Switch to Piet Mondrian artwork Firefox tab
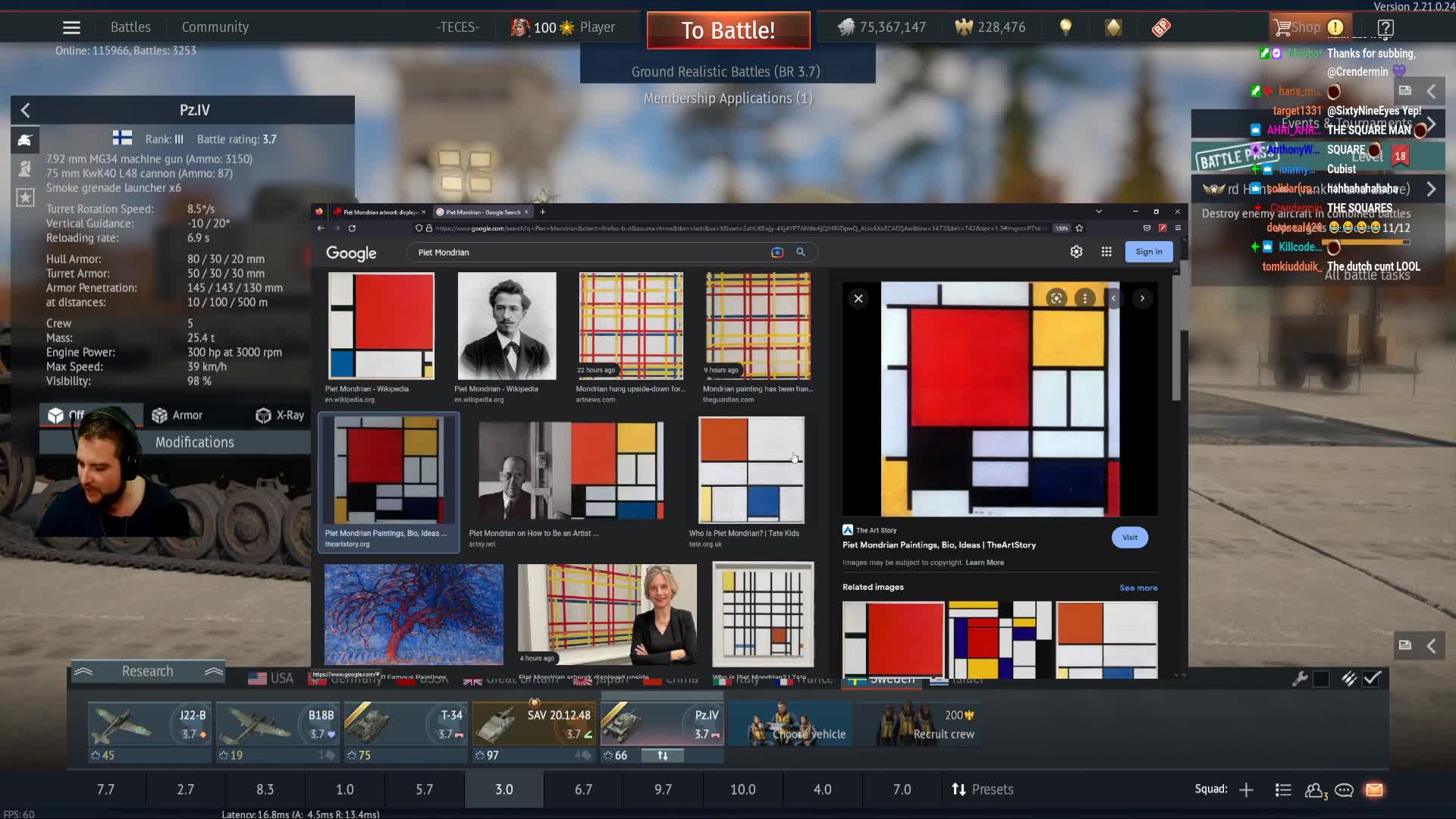This screenshot has height=819, width=1456. [x=379, y=212]
